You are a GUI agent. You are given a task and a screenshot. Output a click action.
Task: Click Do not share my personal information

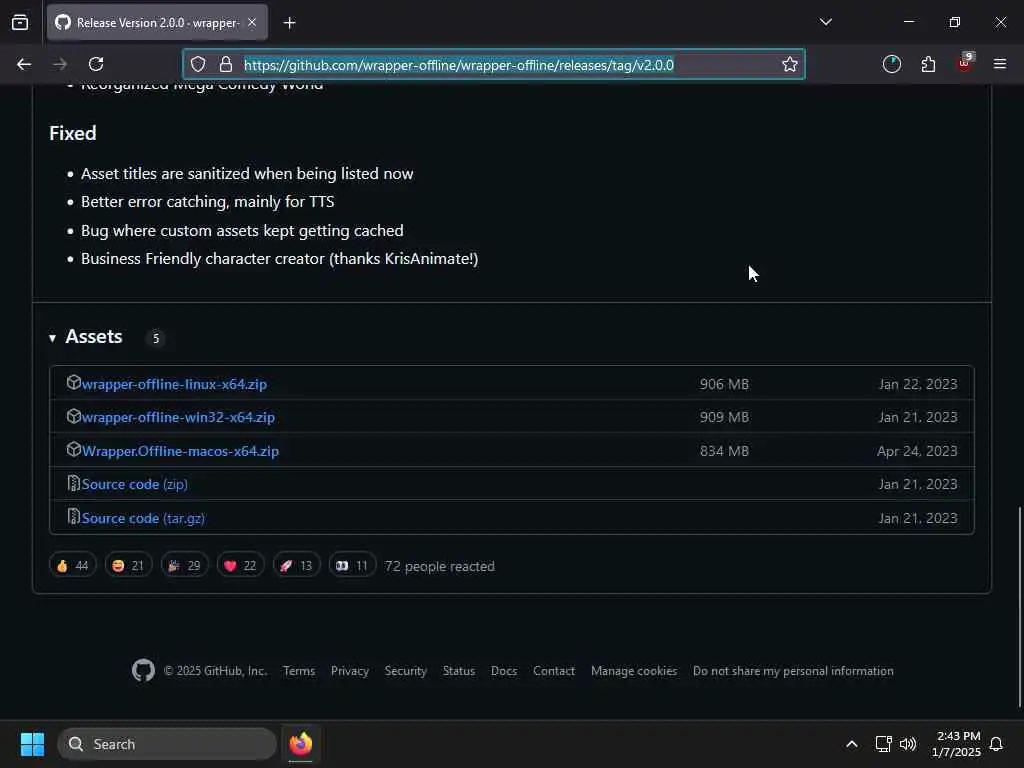(793, 671)
